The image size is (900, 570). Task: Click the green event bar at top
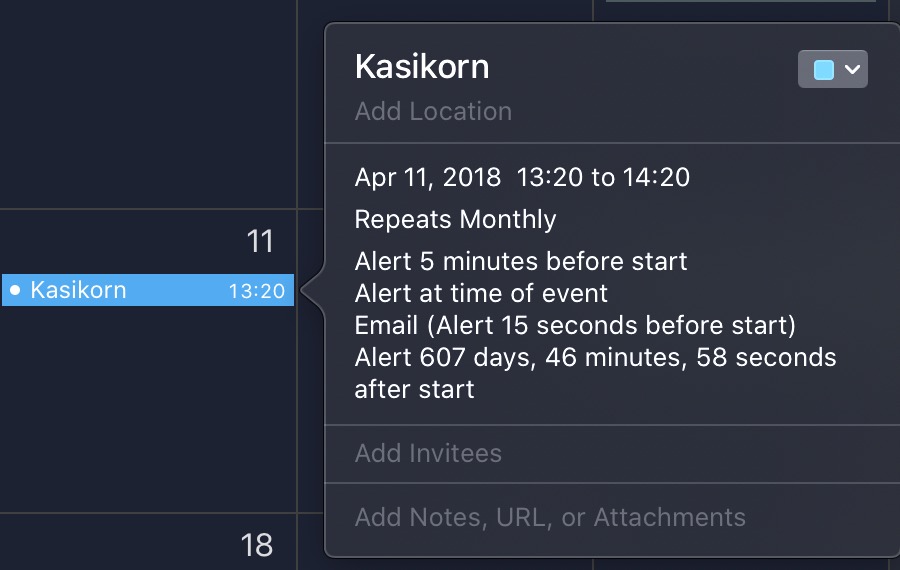pyautogui.click(x=740, y=2)
